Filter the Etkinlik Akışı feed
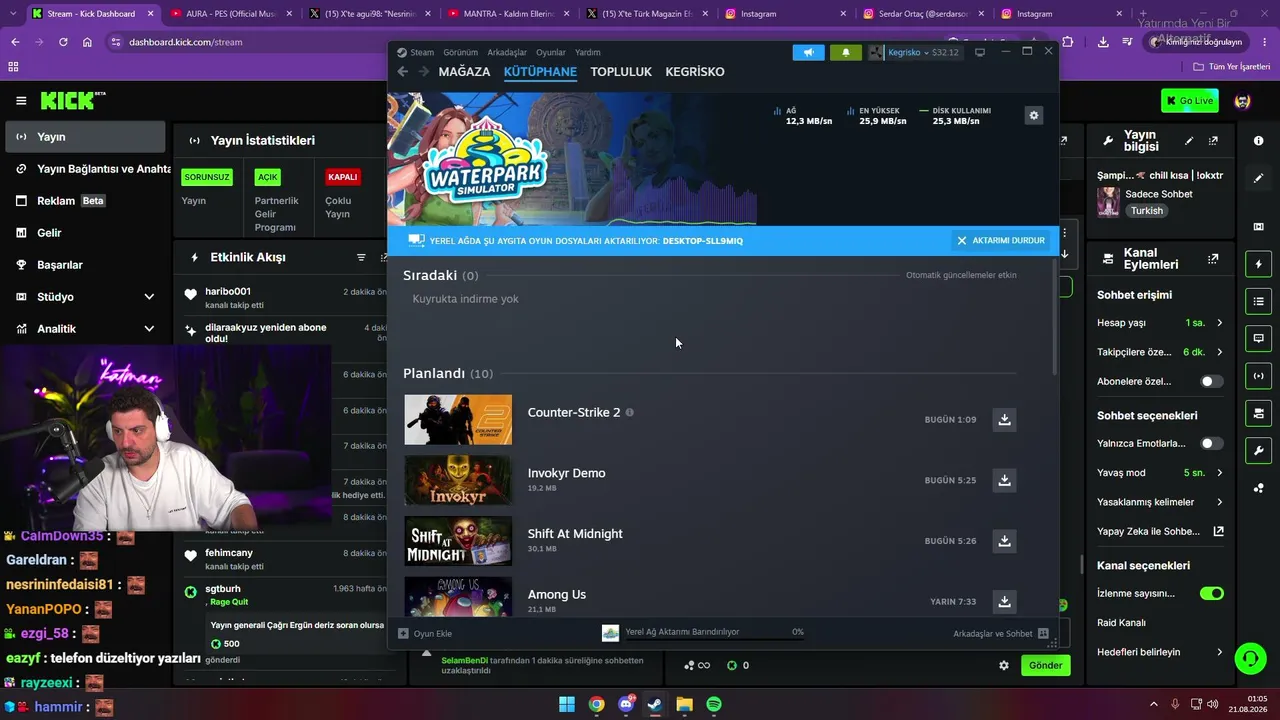Image resolution: width=1280 pixels, height=720 pixels. click(x=361, y=257)
